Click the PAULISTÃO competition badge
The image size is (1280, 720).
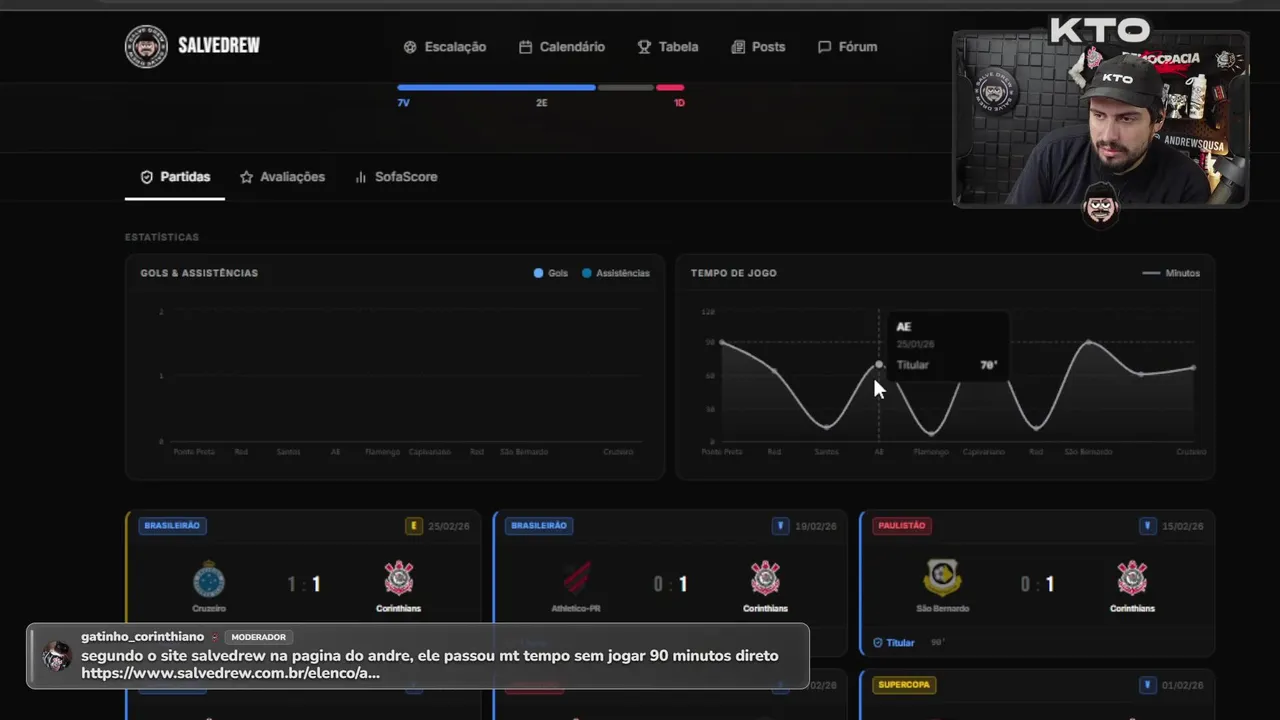(x=900, y=525)
